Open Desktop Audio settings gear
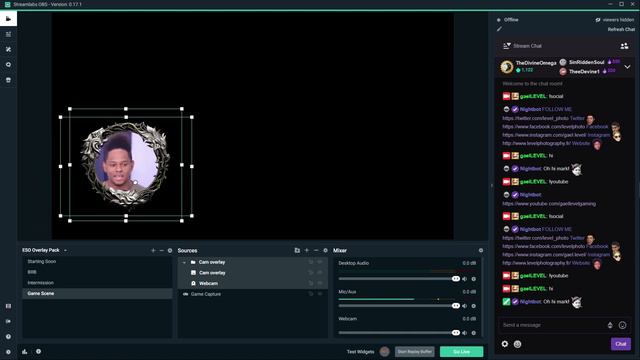640x360 pixels. point(473,279)
